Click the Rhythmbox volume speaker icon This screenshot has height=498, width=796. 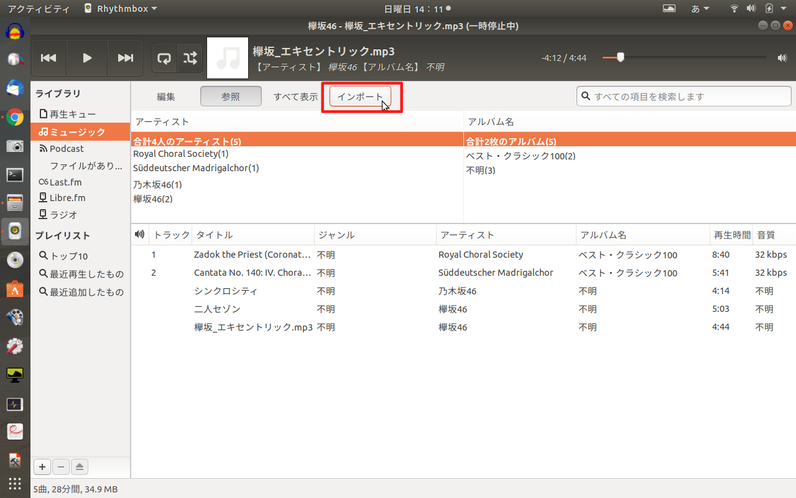tap(782, 58)
